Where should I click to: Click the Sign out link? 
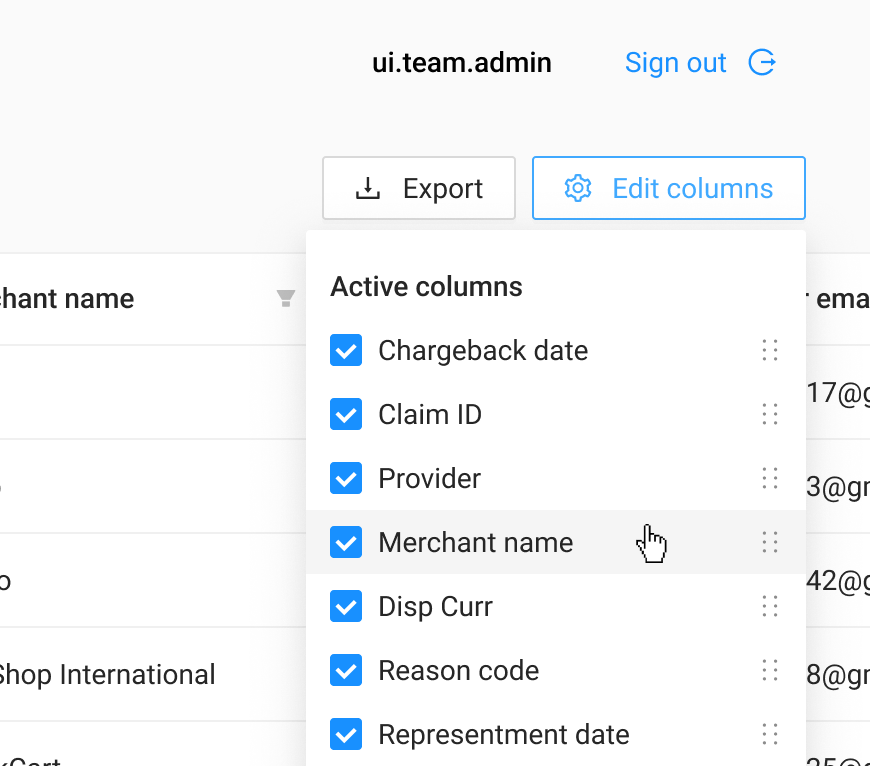coord(675,63)
